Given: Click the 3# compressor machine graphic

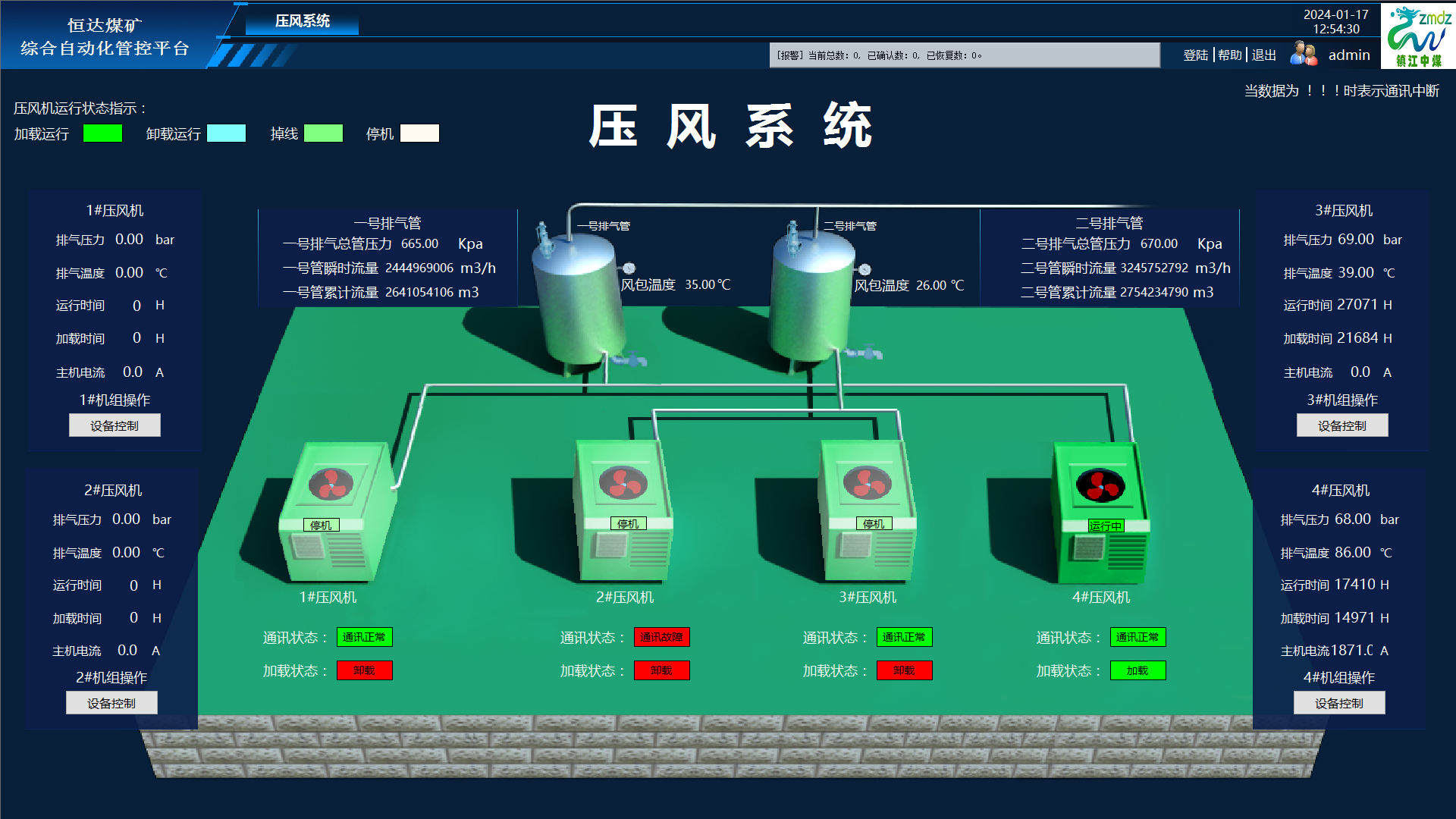Looking at the screenshot, I should click(867, 512).
